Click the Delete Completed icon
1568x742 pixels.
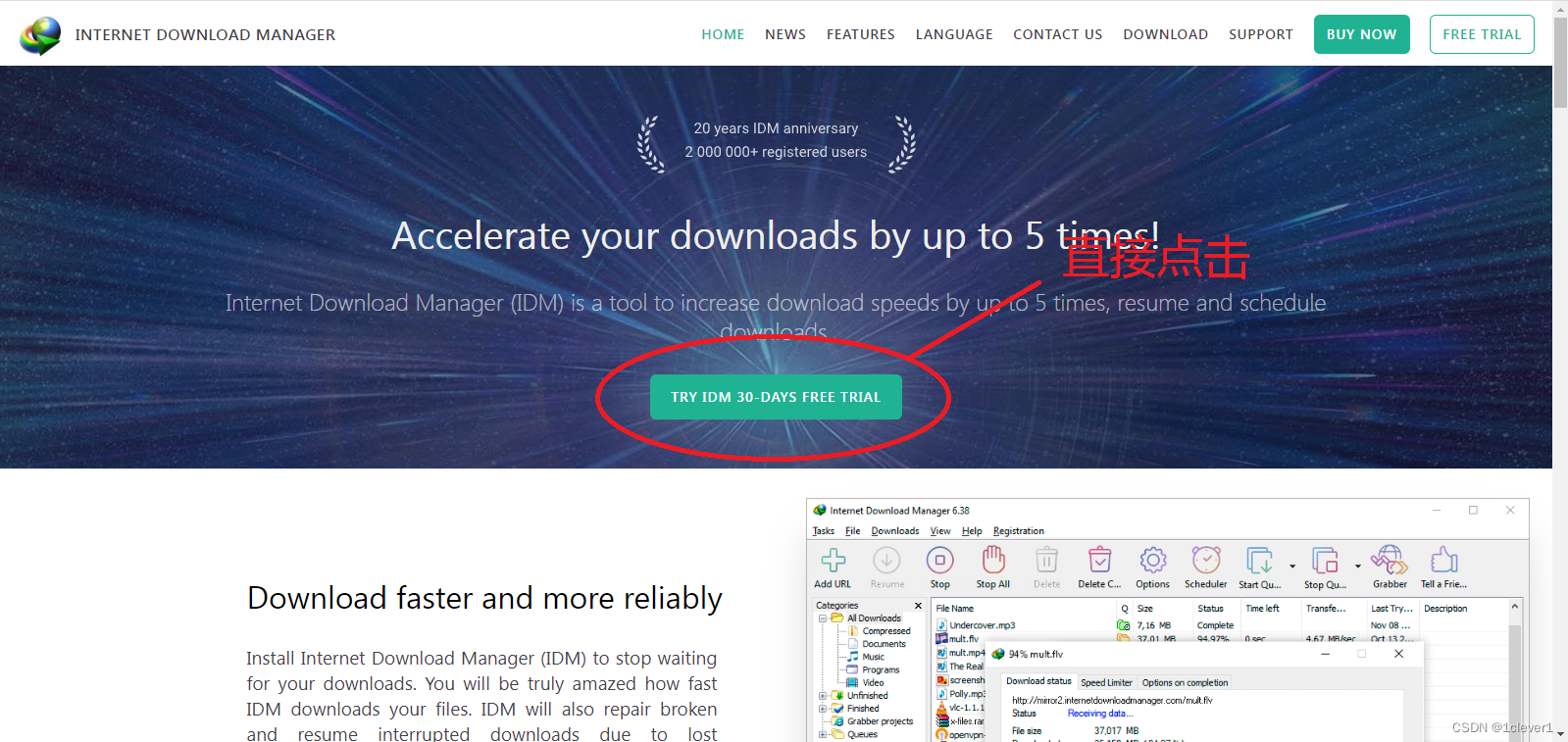(x=1099, y=560)
